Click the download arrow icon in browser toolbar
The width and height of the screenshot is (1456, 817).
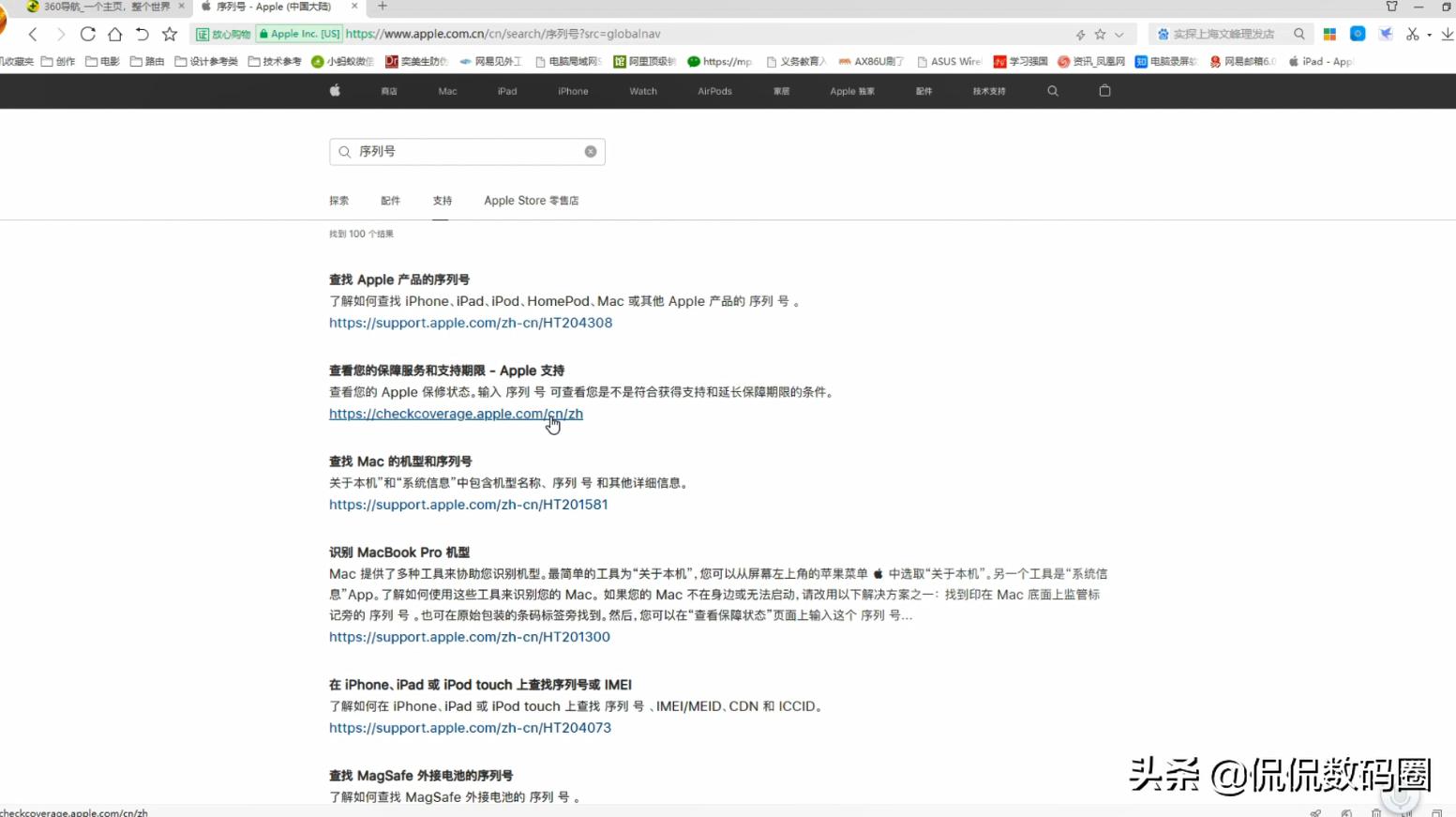[x=1445, y=34]
